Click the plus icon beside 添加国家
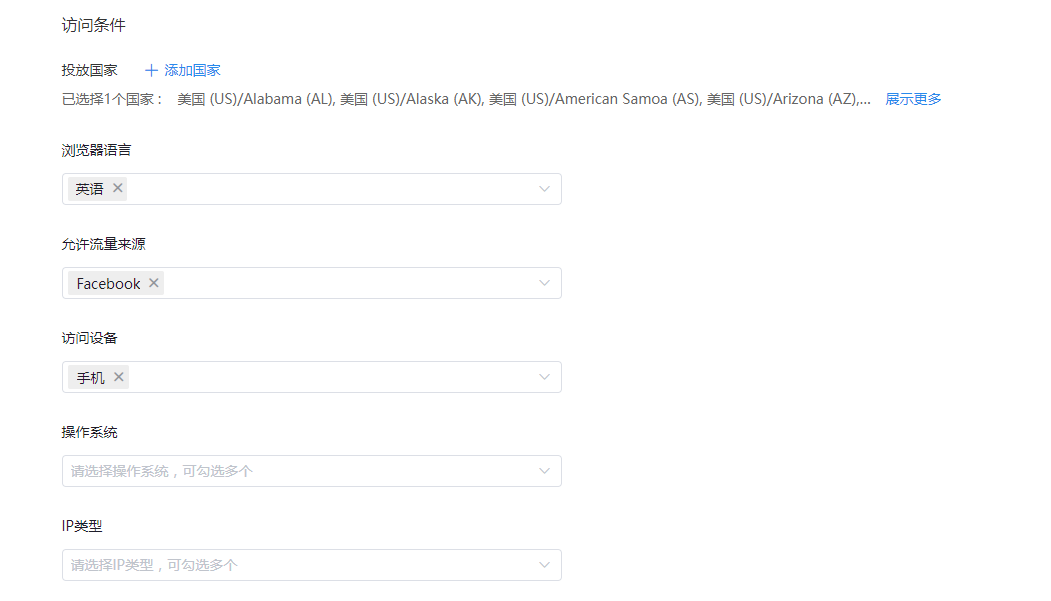 pos(151,70)
